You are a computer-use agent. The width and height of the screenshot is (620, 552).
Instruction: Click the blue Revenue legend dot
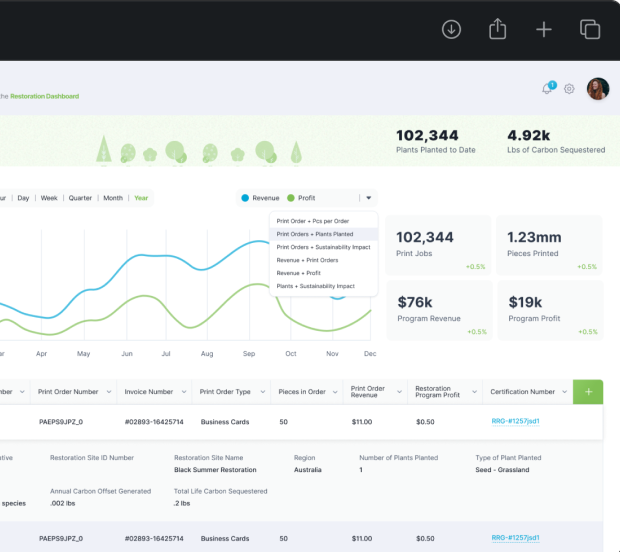tap(245, 198)
